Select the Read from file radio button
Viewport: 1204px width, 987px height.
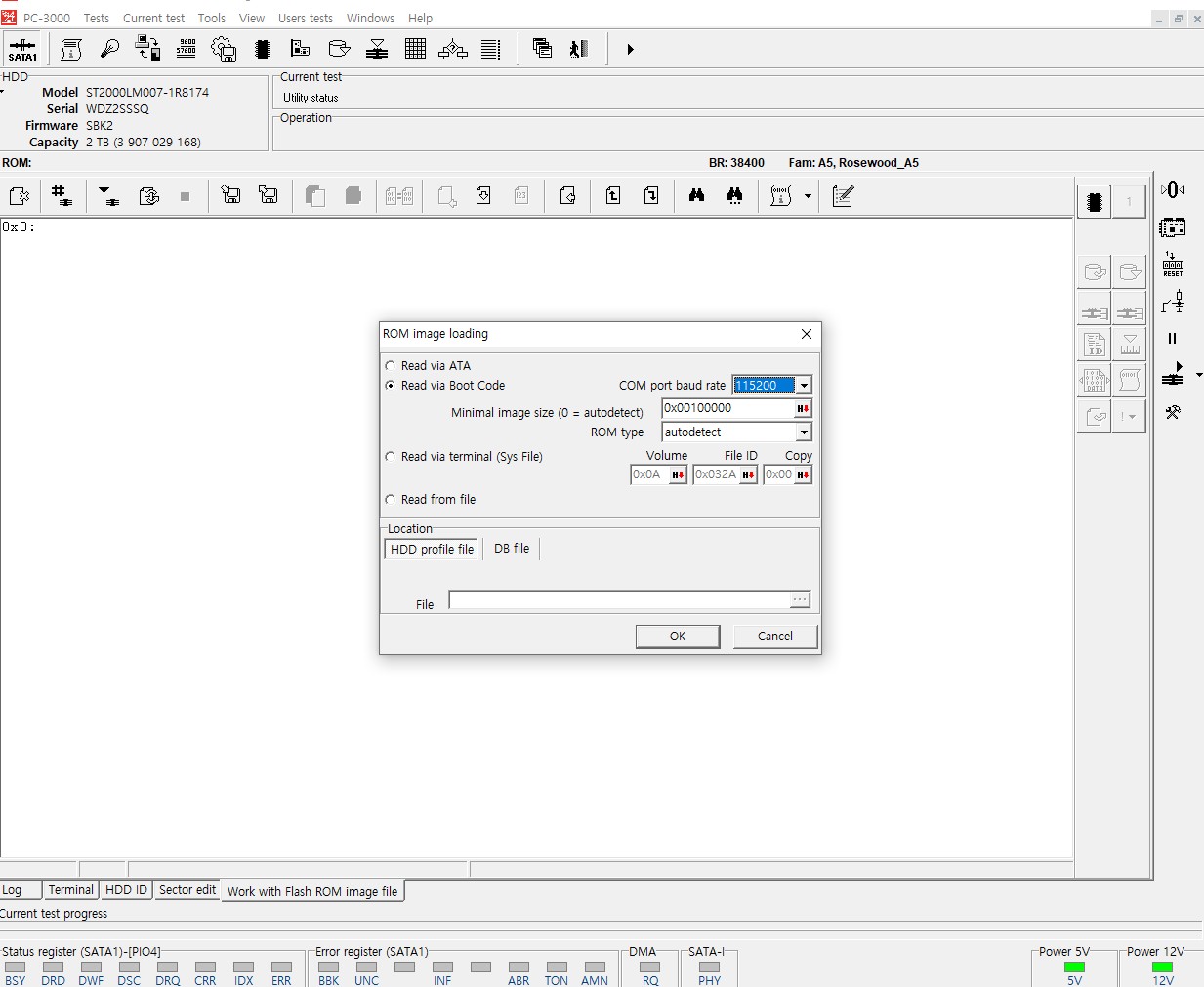[x=391, y=500]
